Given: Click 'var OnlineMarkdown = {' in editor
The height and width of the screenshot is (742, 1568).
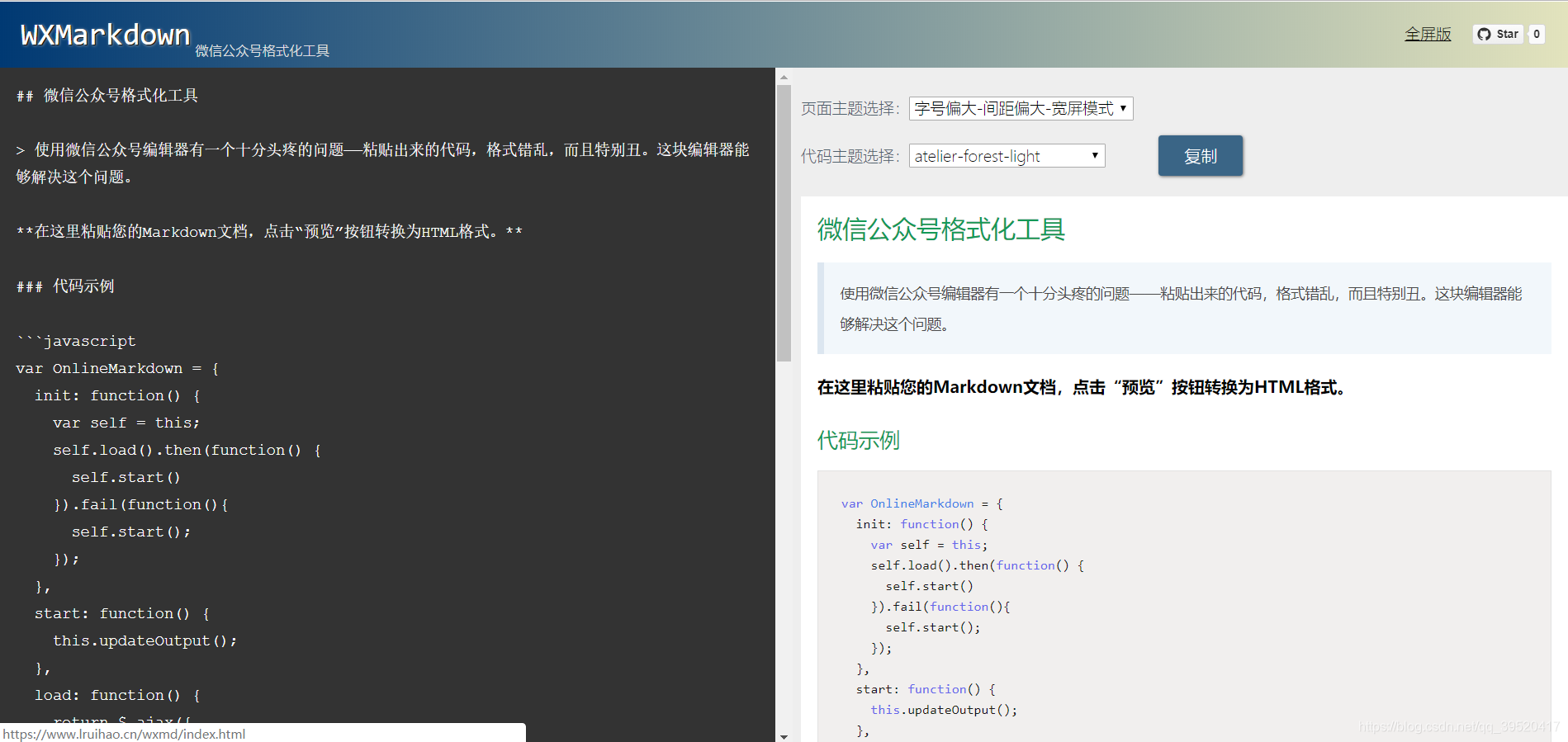Looking at the screenshot, I should click(117, 368).
